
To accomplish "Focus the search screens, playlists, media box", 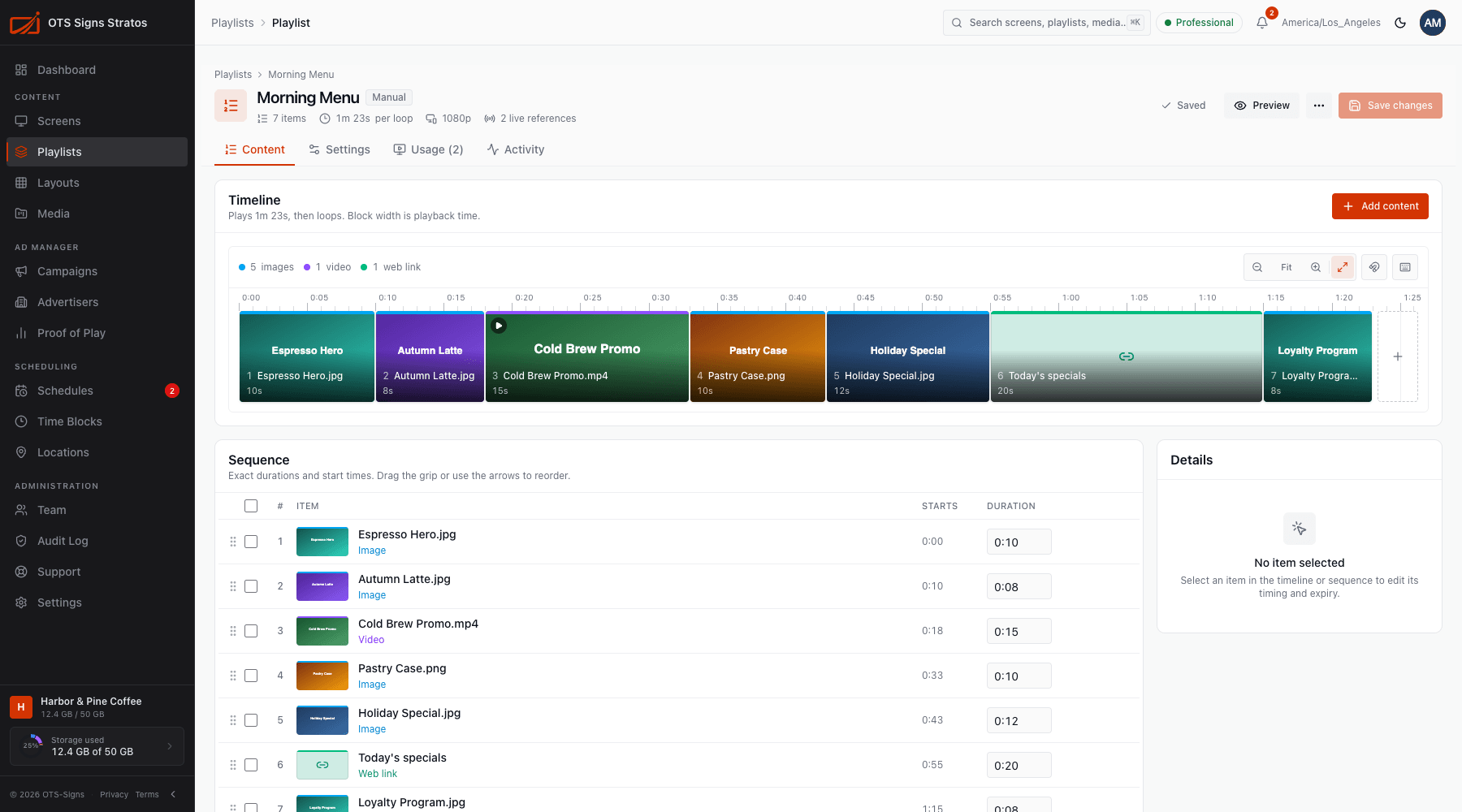I will click(1047, 23).
